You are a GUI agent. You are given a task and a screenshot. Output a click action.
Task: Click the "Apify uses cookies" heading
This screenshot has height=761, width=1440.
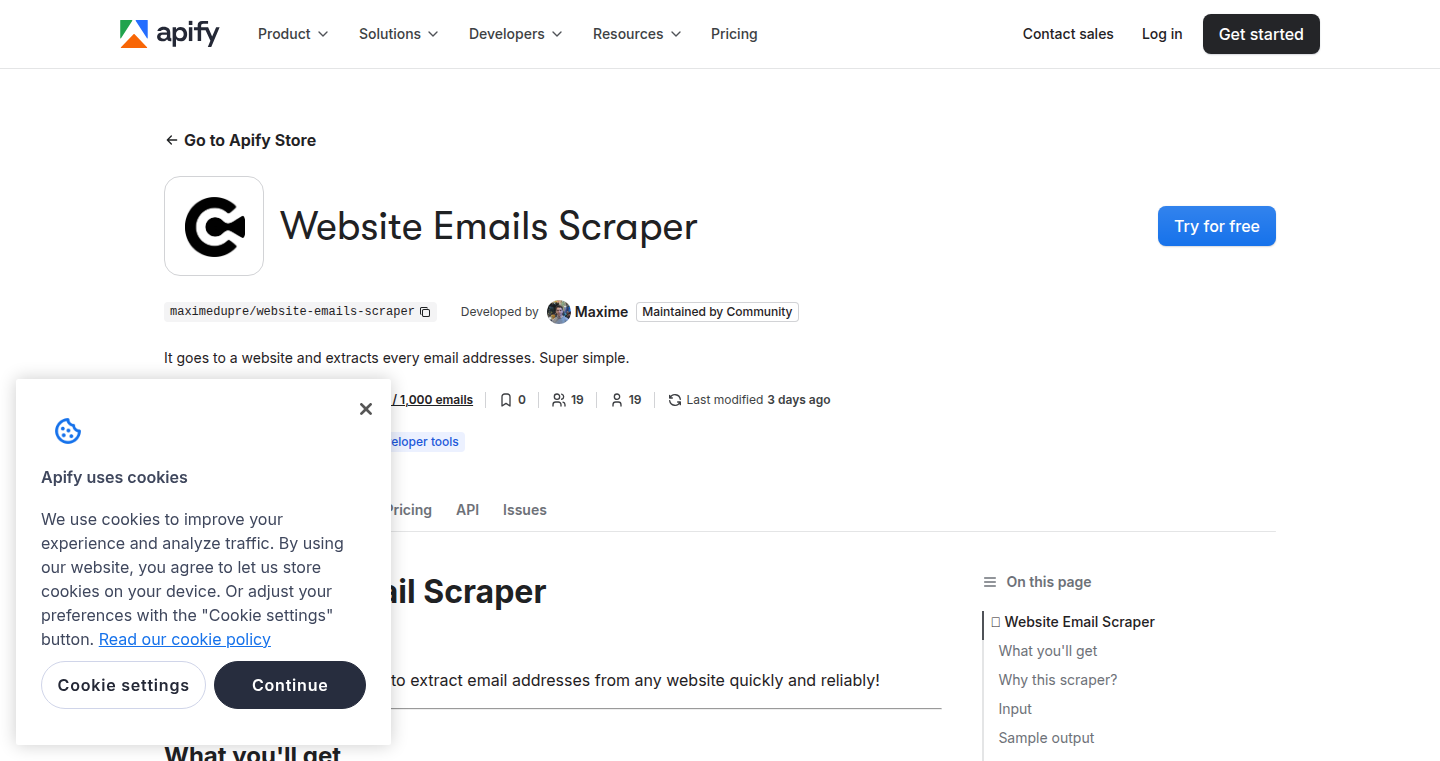[114, 478]
